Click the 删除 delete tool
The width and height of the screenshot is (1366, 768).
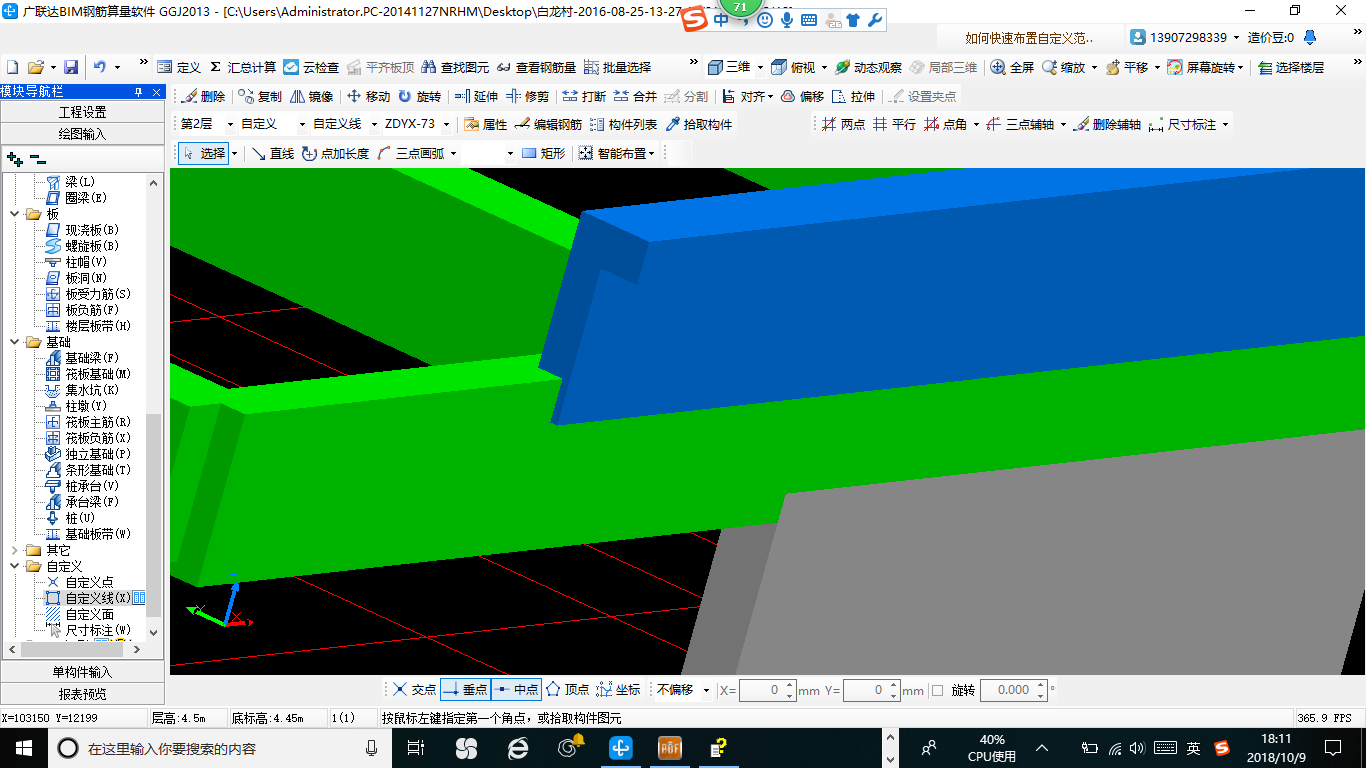click(203, 96)
